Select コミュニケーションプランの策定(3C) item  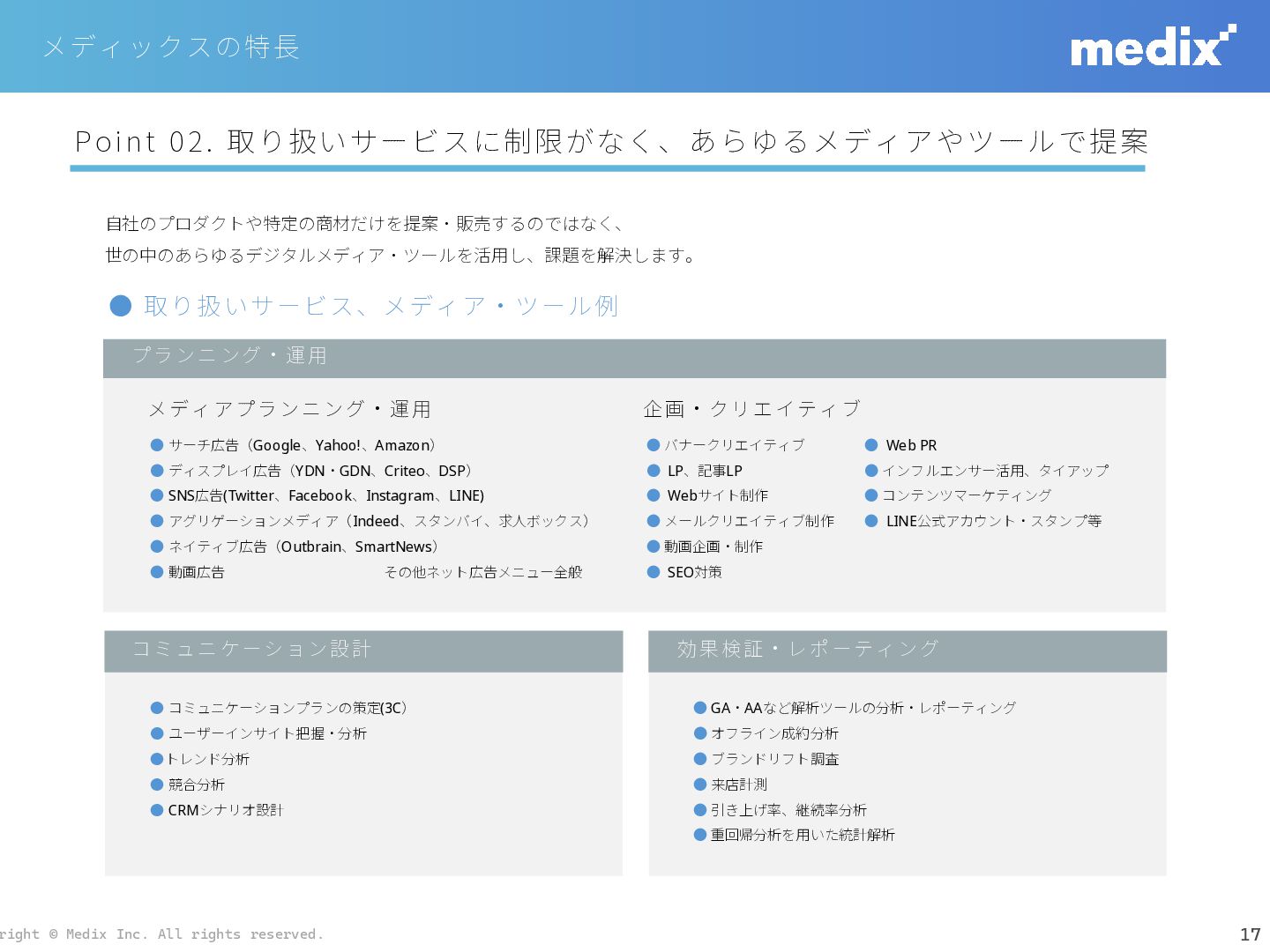click(280, 708)
